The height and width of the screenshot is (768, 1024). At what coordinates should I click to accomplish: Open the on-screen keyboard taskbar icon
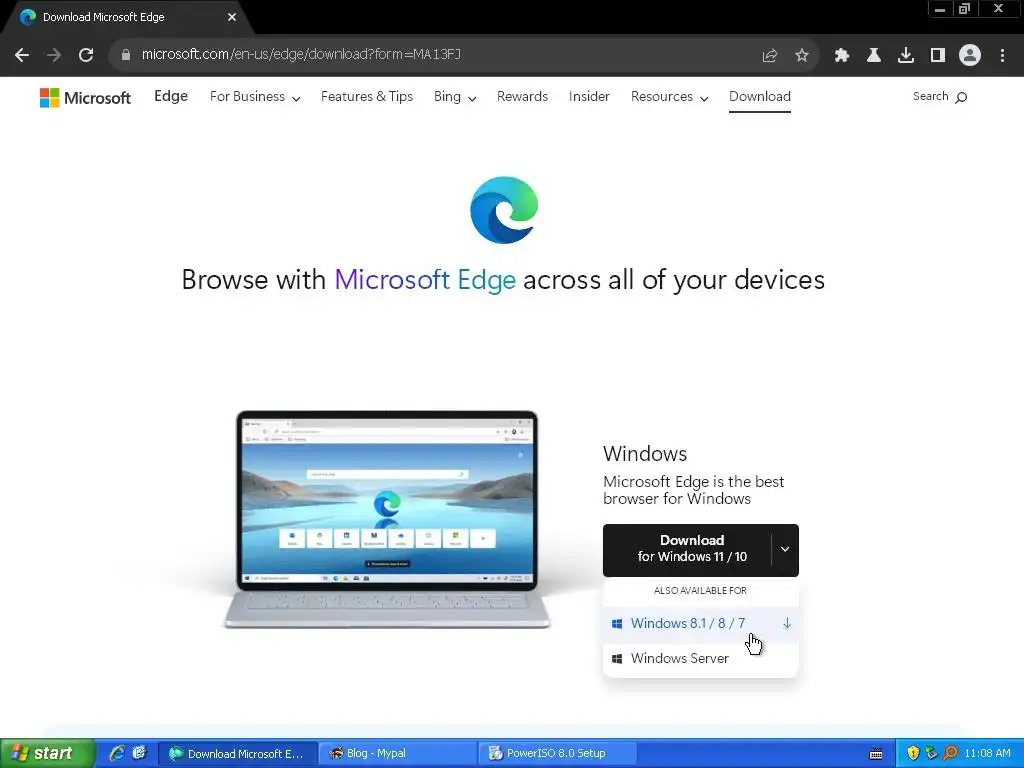pyautogui.click(x=876, y=754)
